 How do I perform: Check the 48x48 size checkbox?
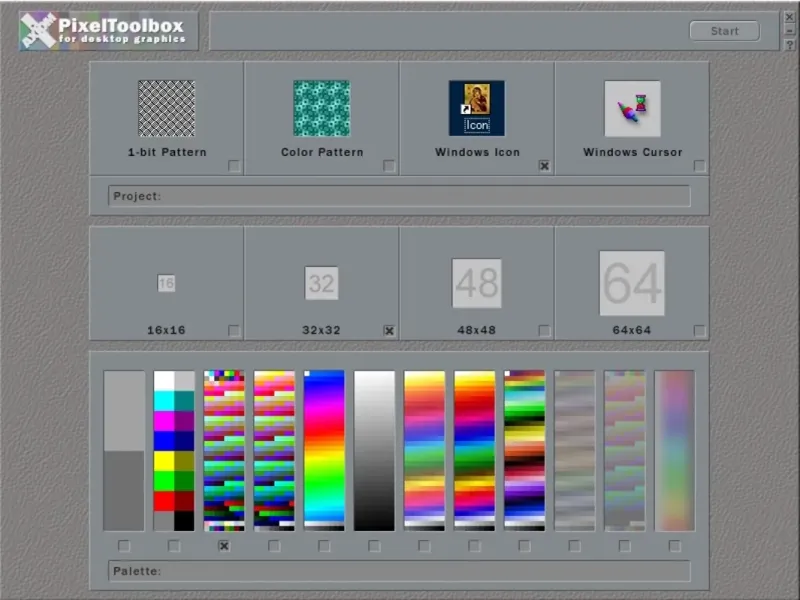point(544,331)
